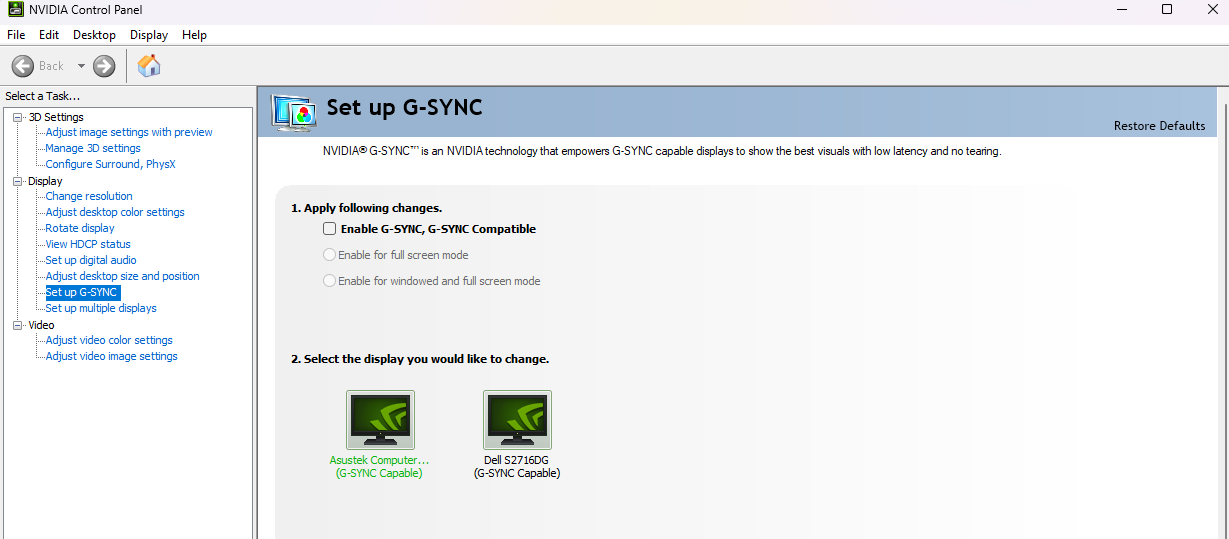Open the Help menu

pyautogui.click(x=194, y=35)
